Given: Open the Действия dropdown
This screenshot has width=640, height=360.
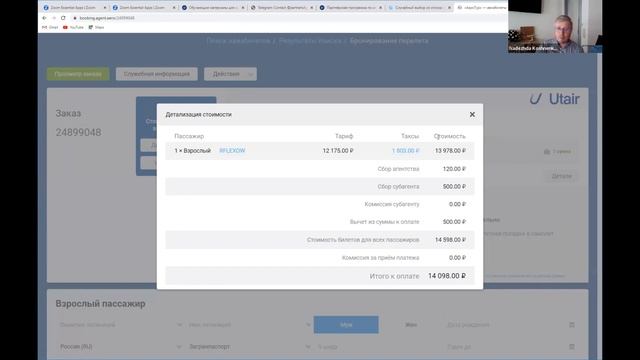Looking at the screenshot, I should coord(230,74).
